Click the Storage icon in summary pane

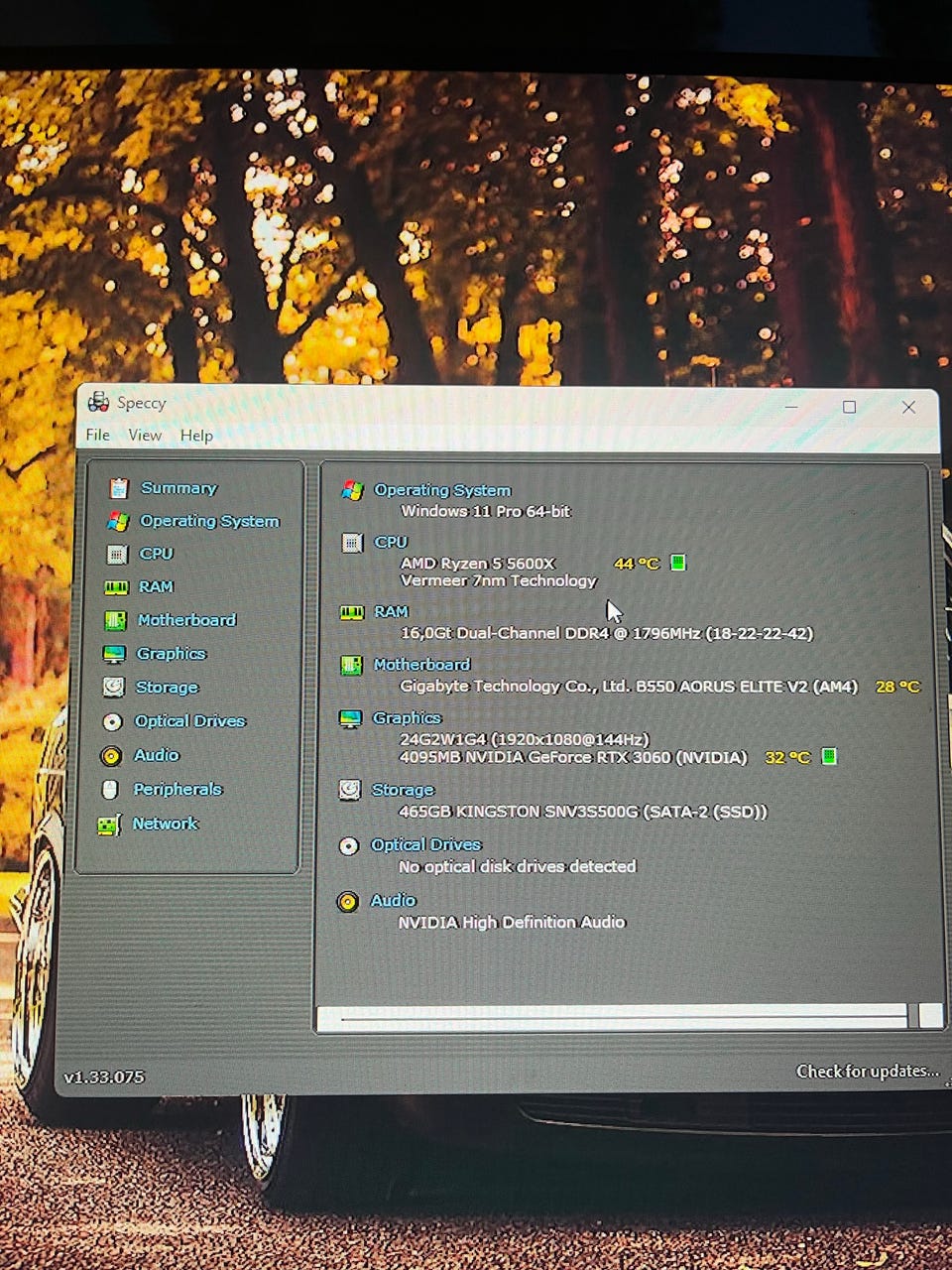tap(349, 790)
